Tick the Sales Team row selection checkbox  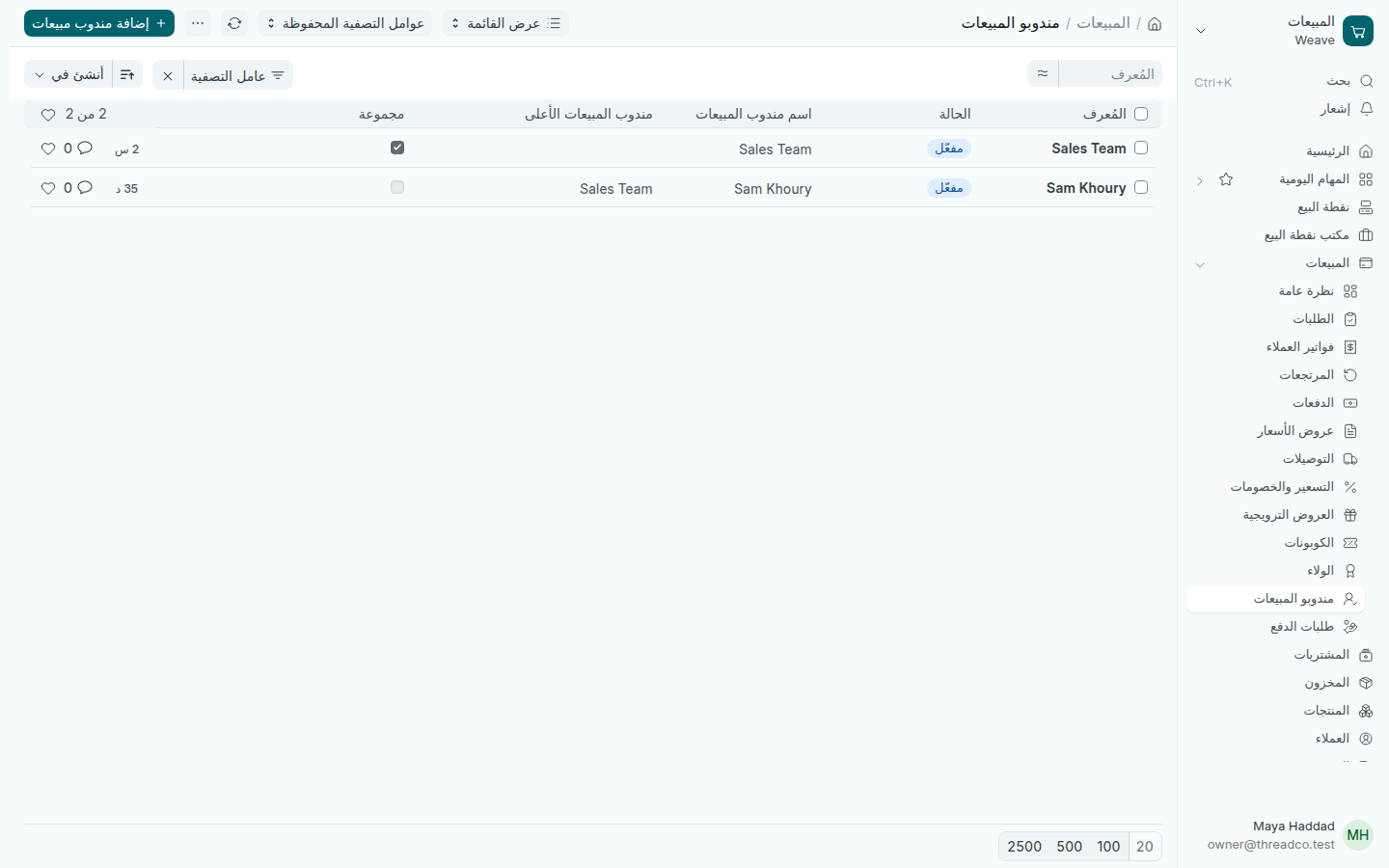(x=1141, y=148)
